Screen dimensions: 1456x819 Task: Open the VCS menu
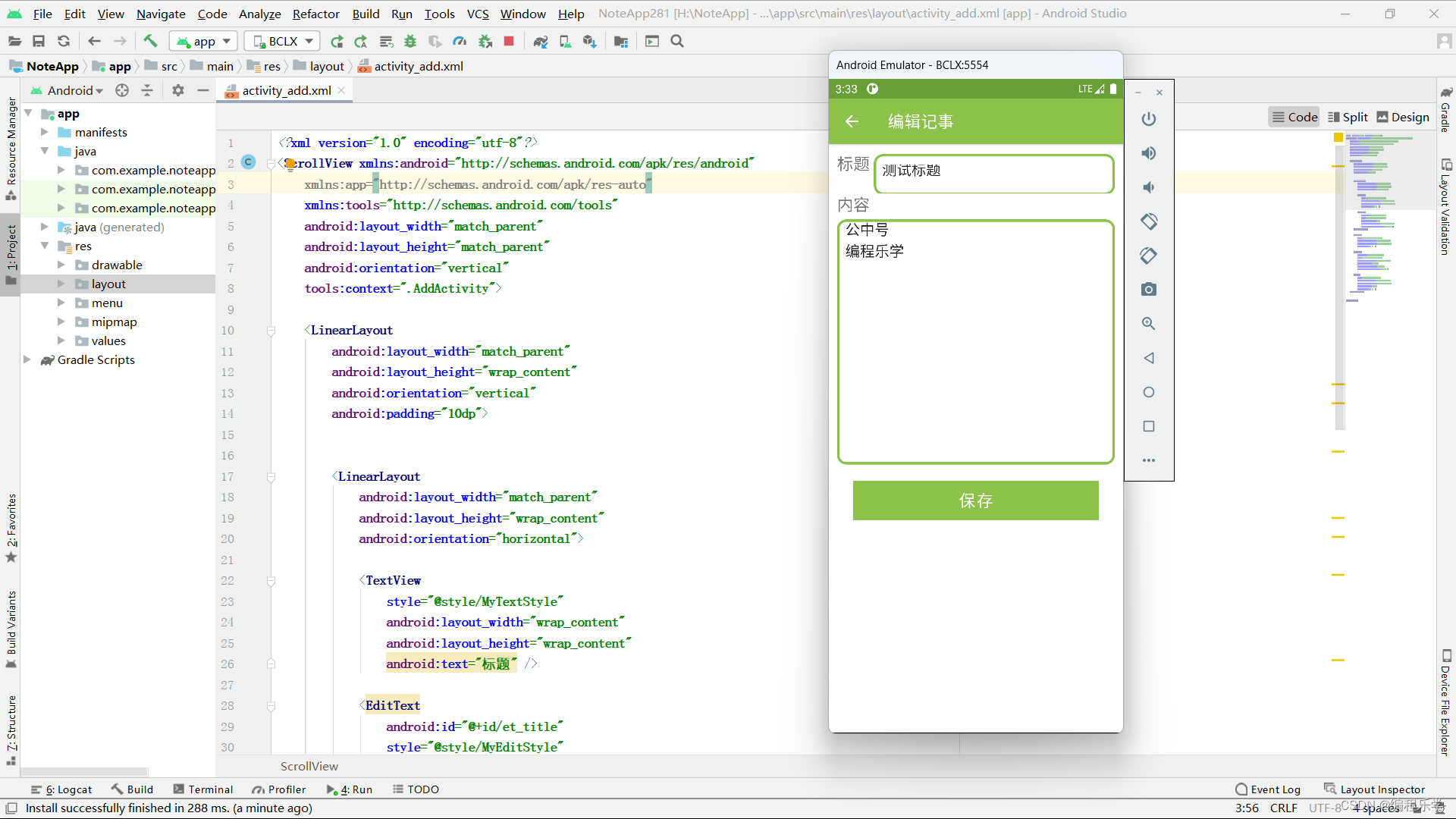[478, 14]
